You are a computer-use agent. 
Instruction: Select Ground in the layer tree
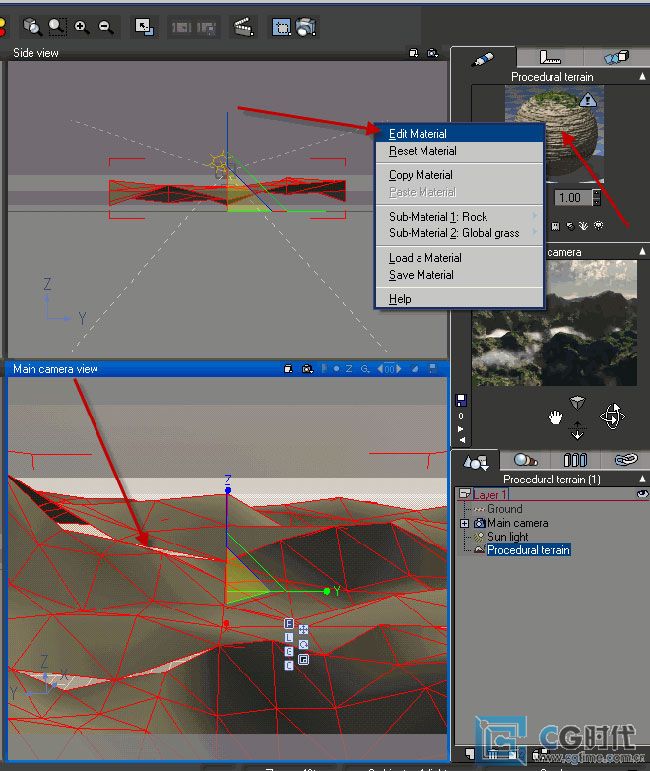pos(505,509)
